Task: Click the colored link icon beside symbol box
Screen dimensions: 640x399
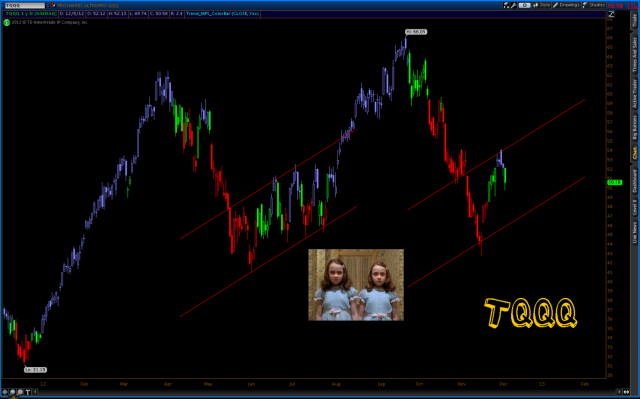Action: [x=53, y=5]
